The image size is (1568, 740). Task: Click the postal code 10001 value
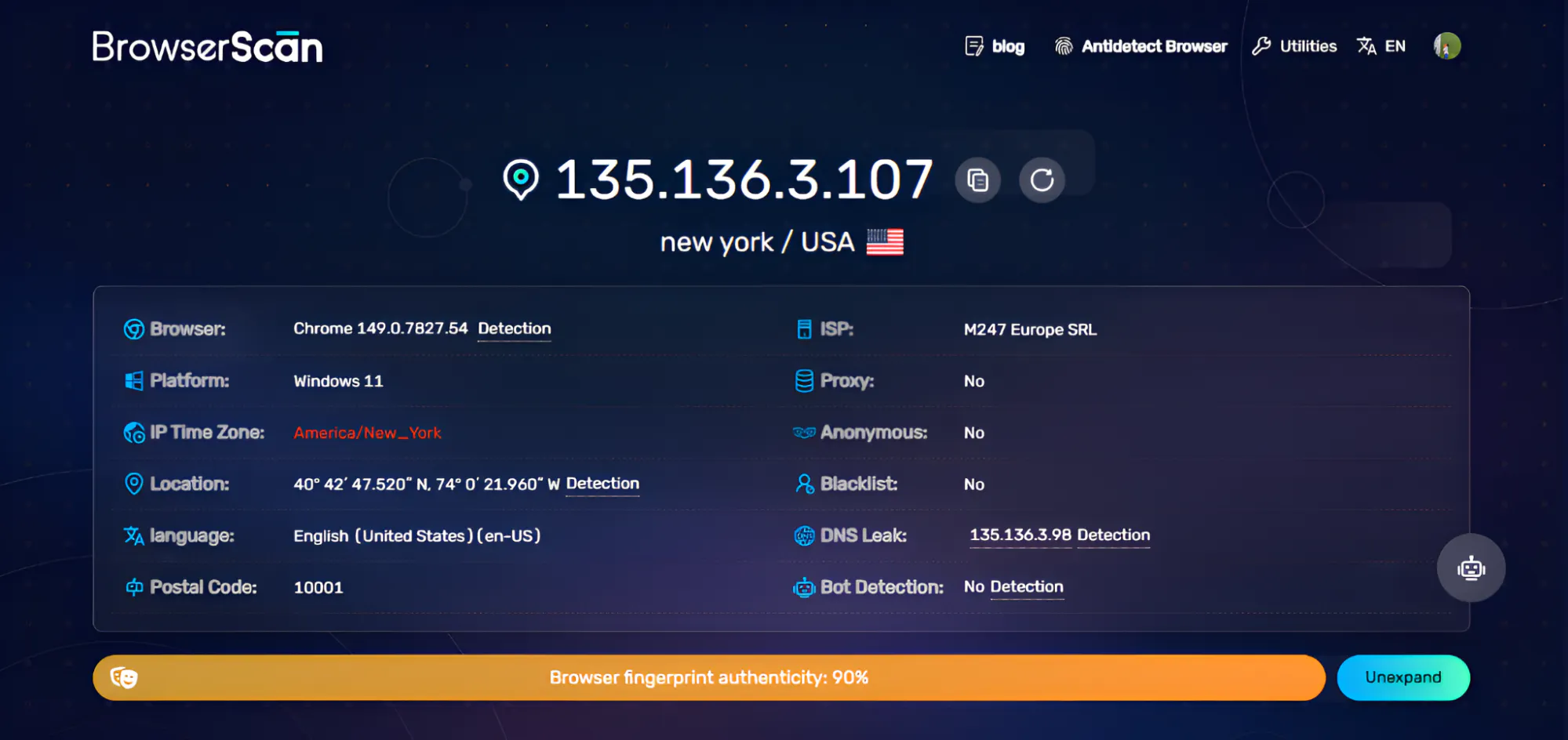(x=318, y=588)
